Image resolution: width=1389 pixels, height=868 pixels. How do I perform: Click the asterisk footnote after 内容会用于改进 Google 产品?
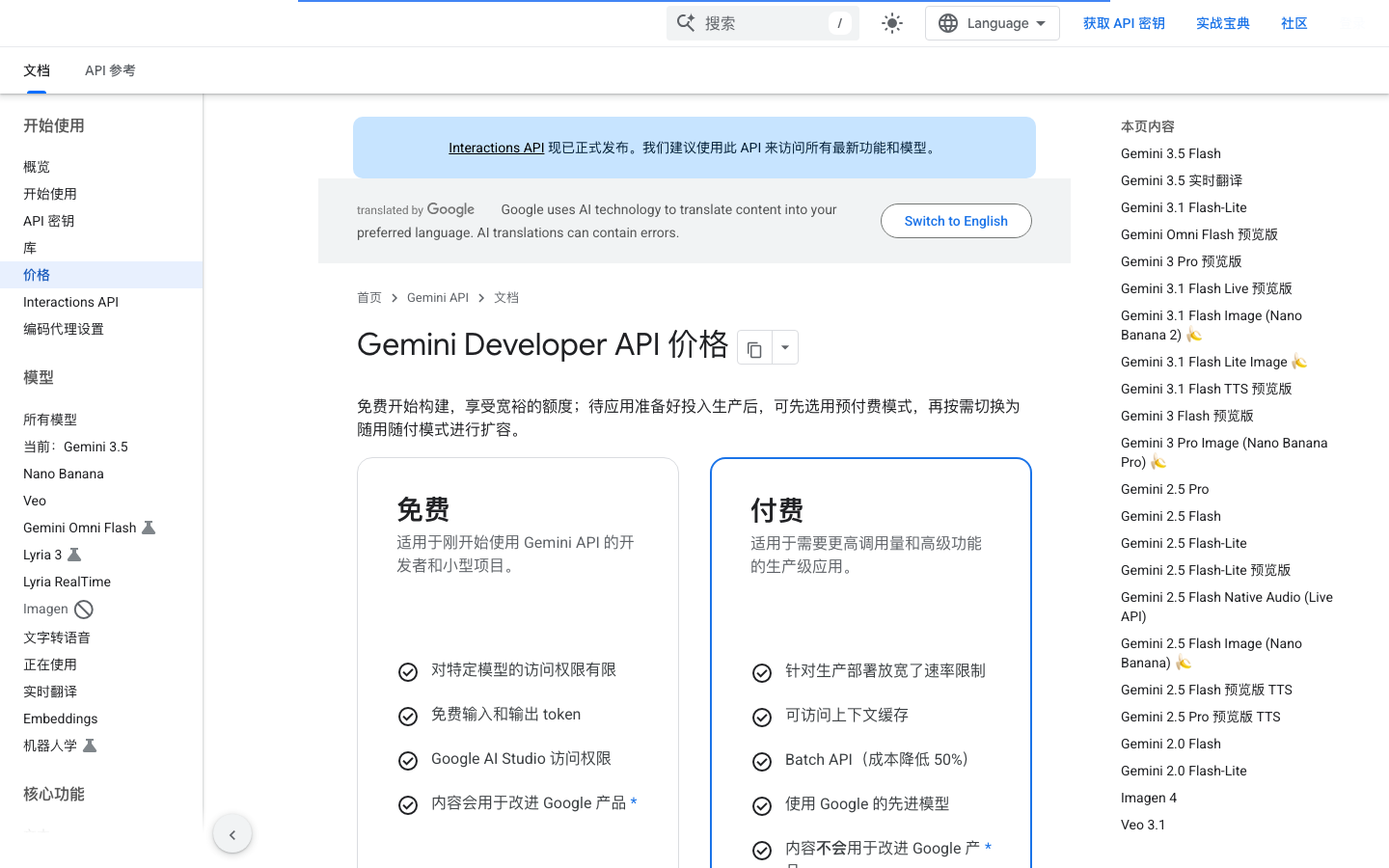[x=634, y=802]
